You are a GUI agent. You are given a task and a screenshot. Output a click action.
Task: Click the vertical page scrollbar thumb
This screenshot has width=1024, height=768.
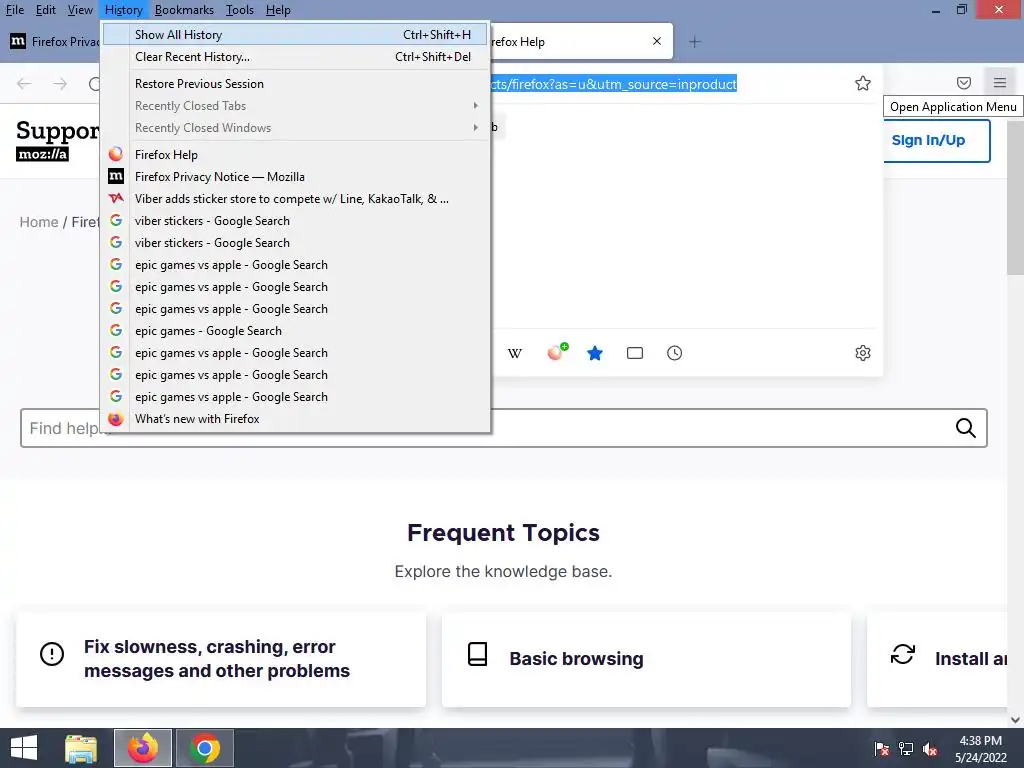pos(1015,197)
